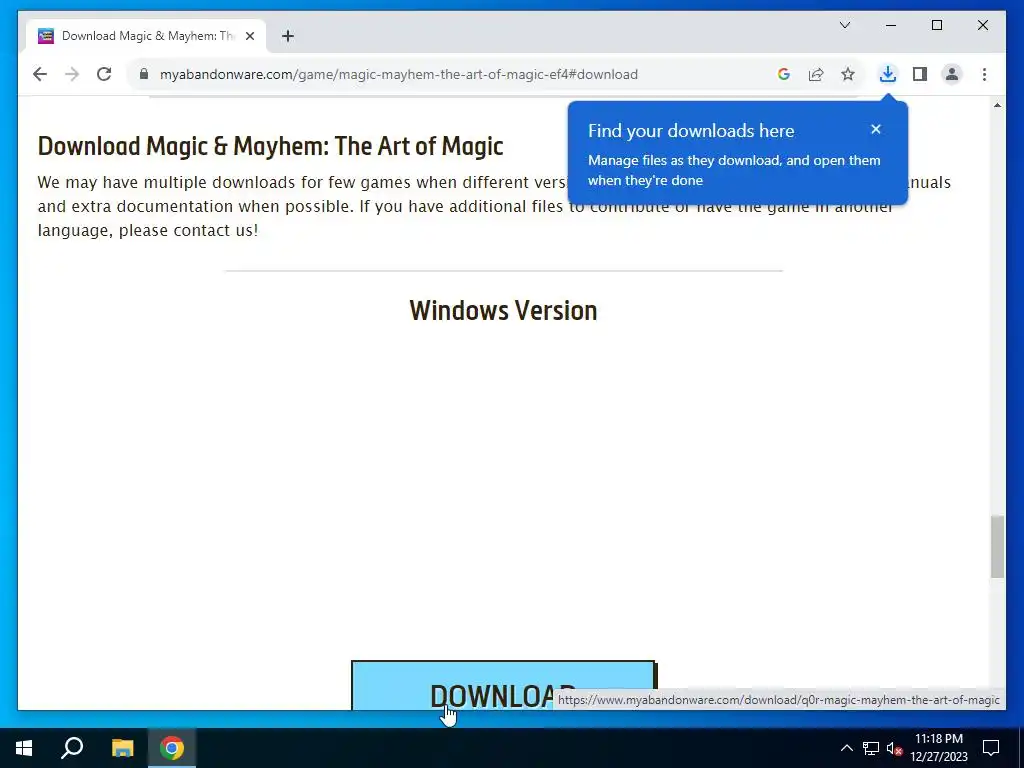This screenshot has height=768, width=1024.
Task: Minimize the Chrome window
Action: click(891, 25)
